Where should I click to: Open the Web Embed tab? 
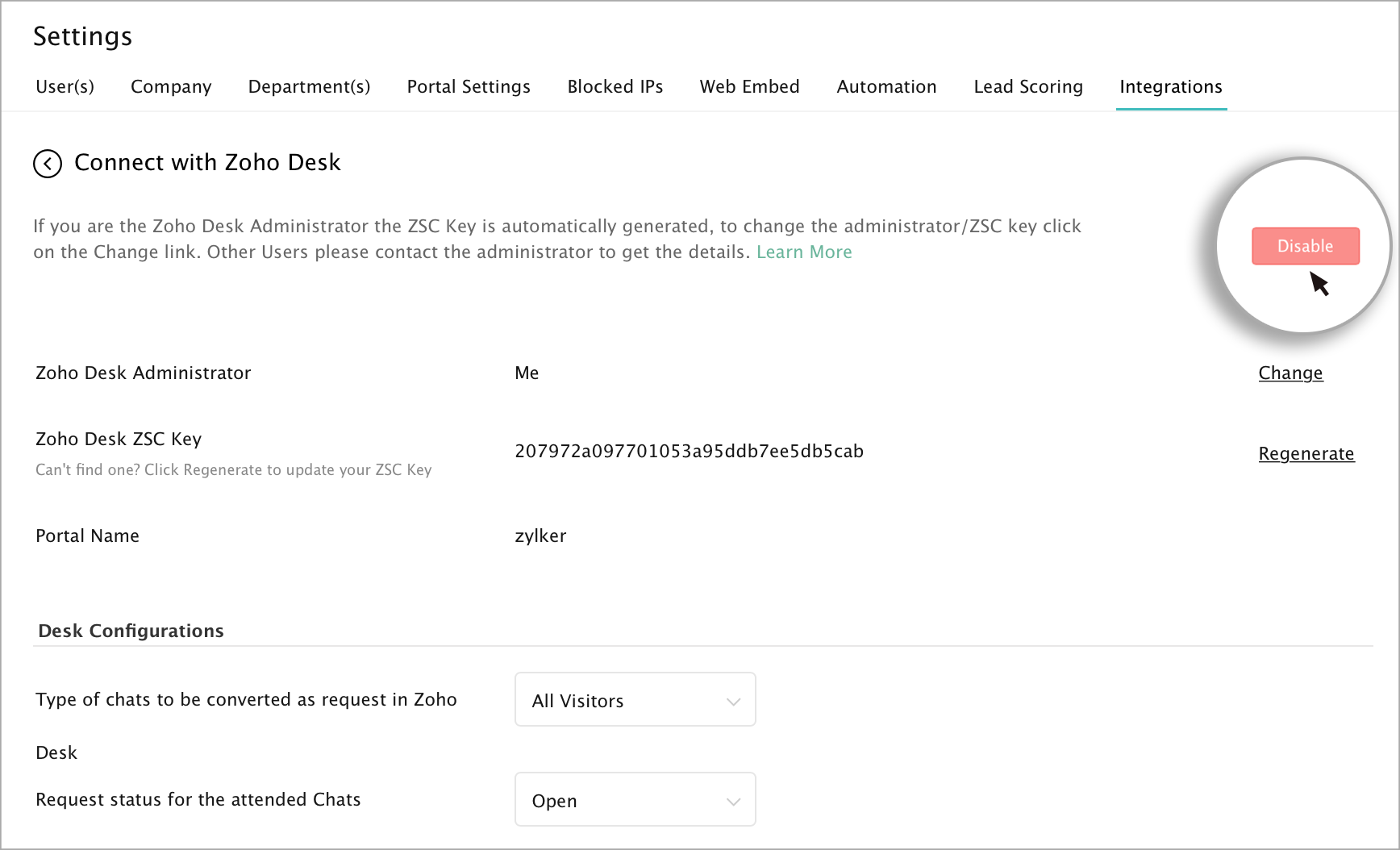(x=749, y=87)
